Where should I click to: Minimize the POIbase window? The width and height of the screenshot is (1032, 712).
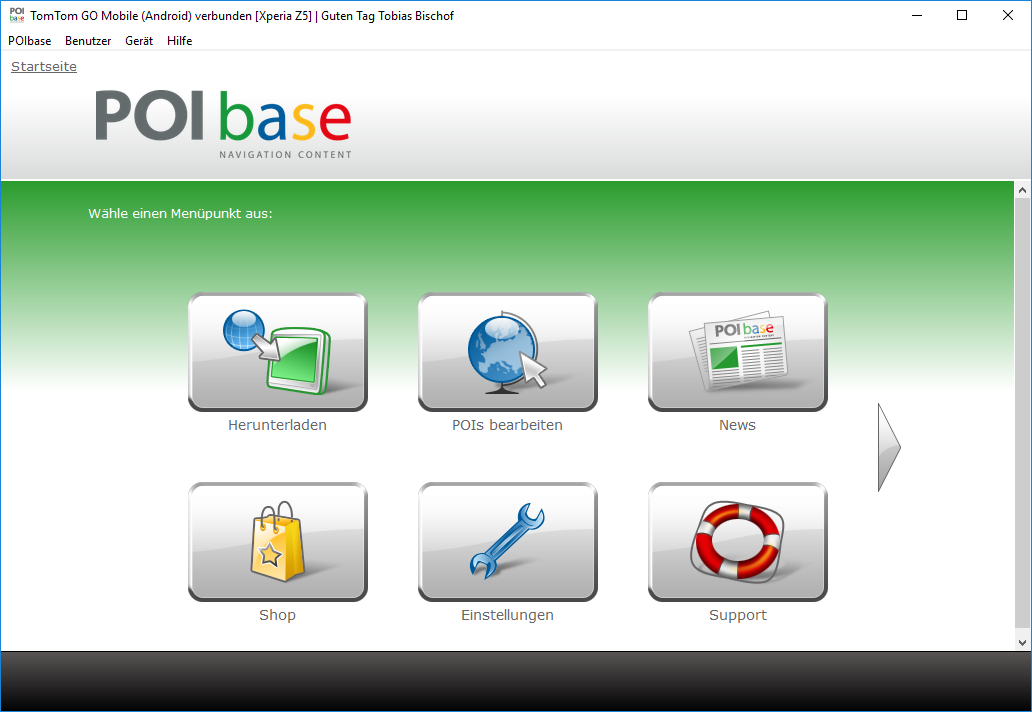[x=916, y=15]
